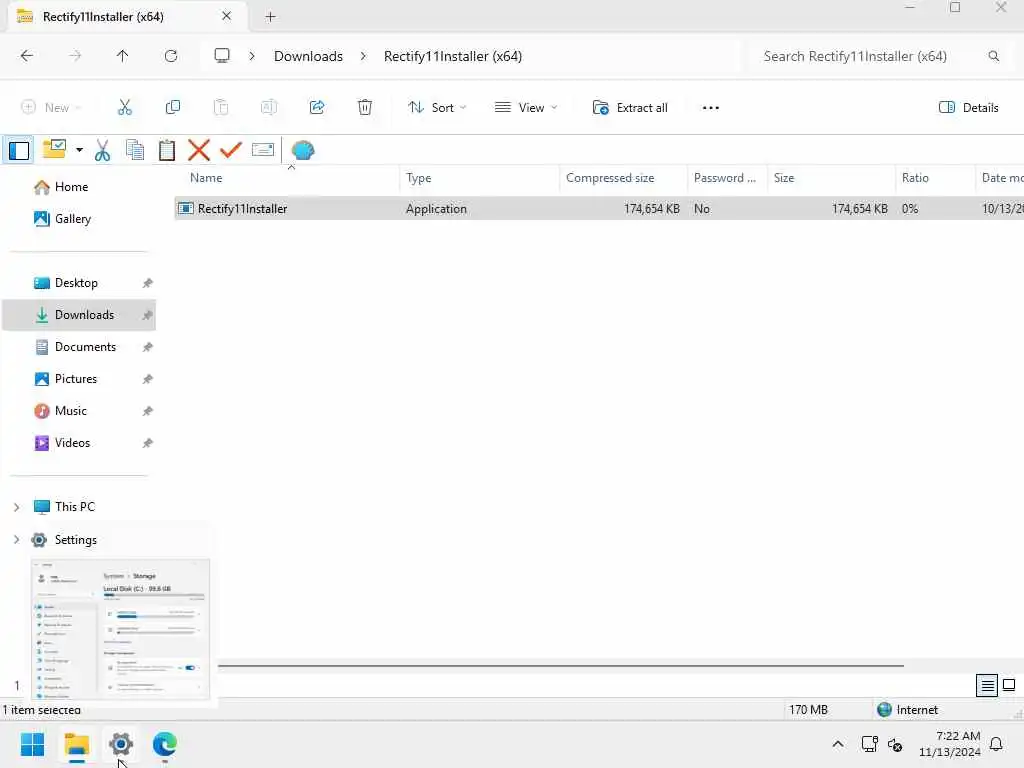Click the This PC monitor icon in address bar
The image size is (1024, 768).
(x=222, y=56)
